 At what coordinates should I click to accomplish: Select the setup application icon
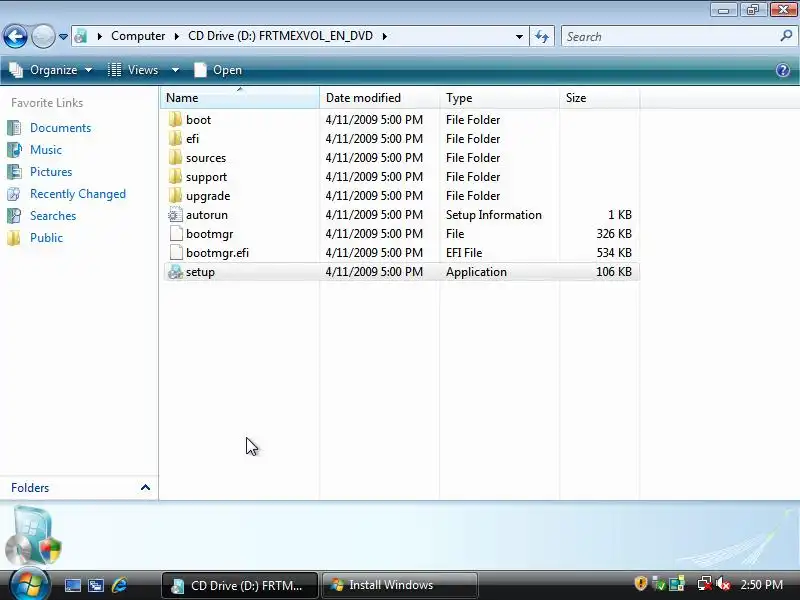tap(175, 272)
